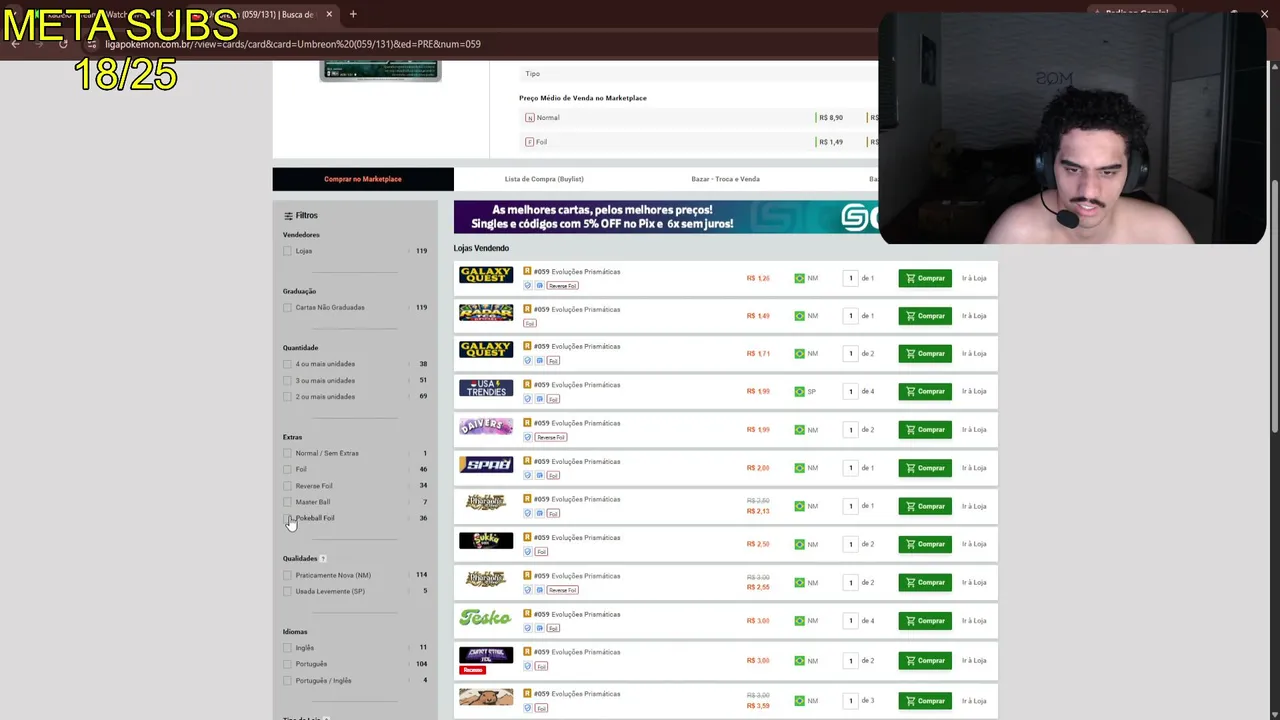Click the page's vertical scrollbar
Screen dimensions: 1280x720
click(x=1274, y=305)
